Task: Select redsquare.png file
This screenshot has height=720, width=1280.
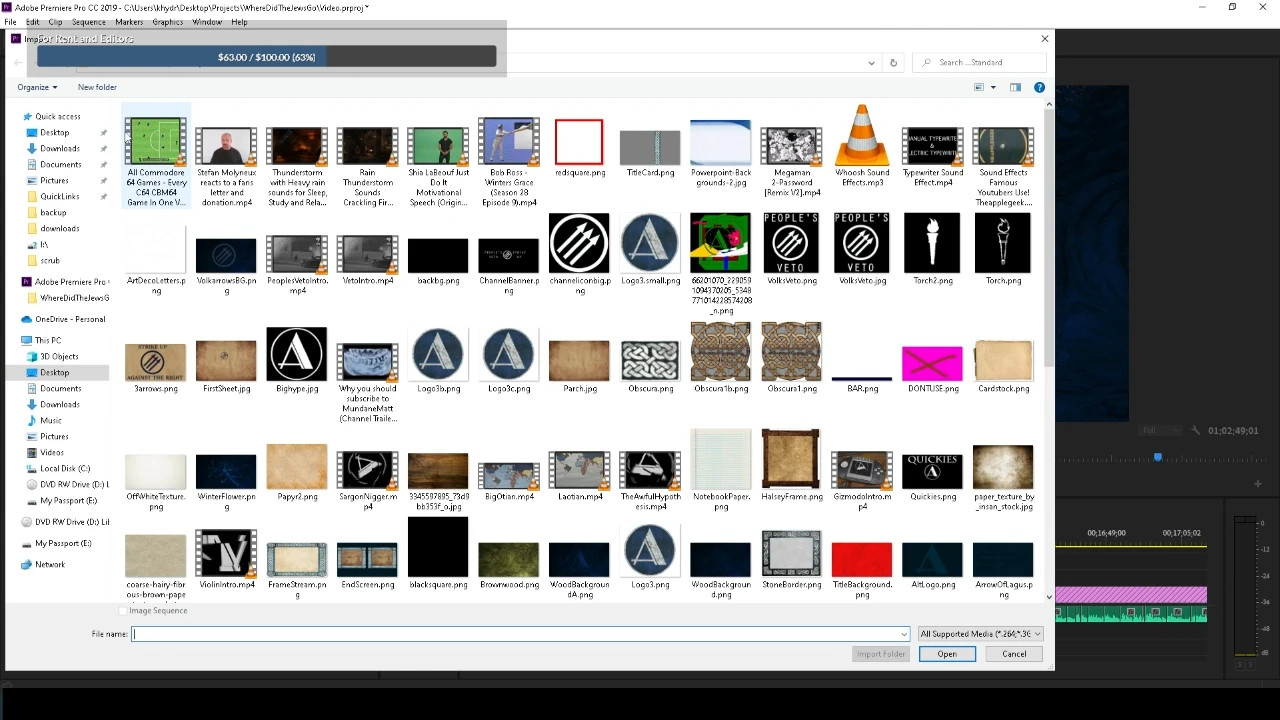Action: [x=579, y=147]
